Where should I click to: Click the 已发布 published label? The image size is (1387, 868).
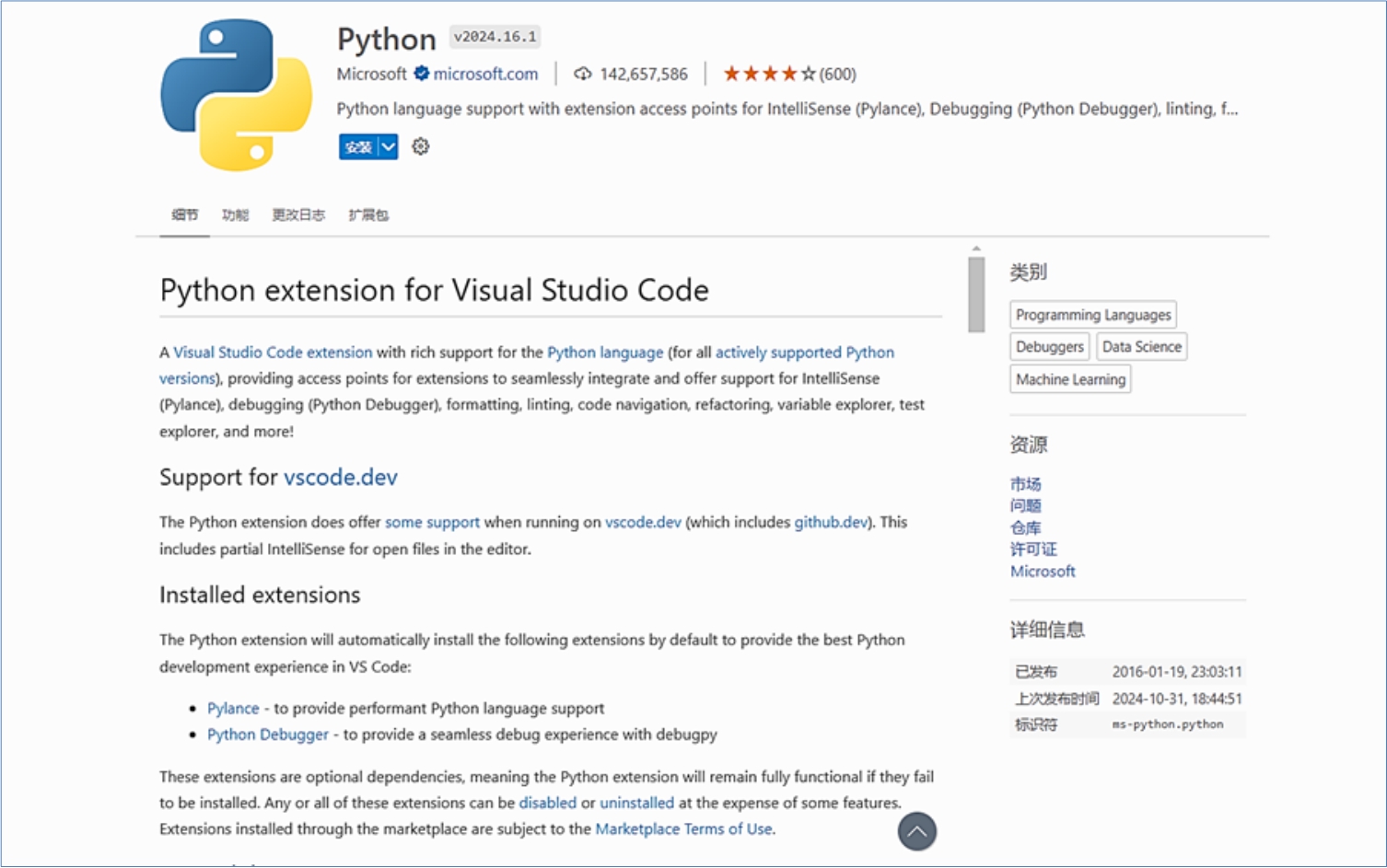(x=1036, y=672)
